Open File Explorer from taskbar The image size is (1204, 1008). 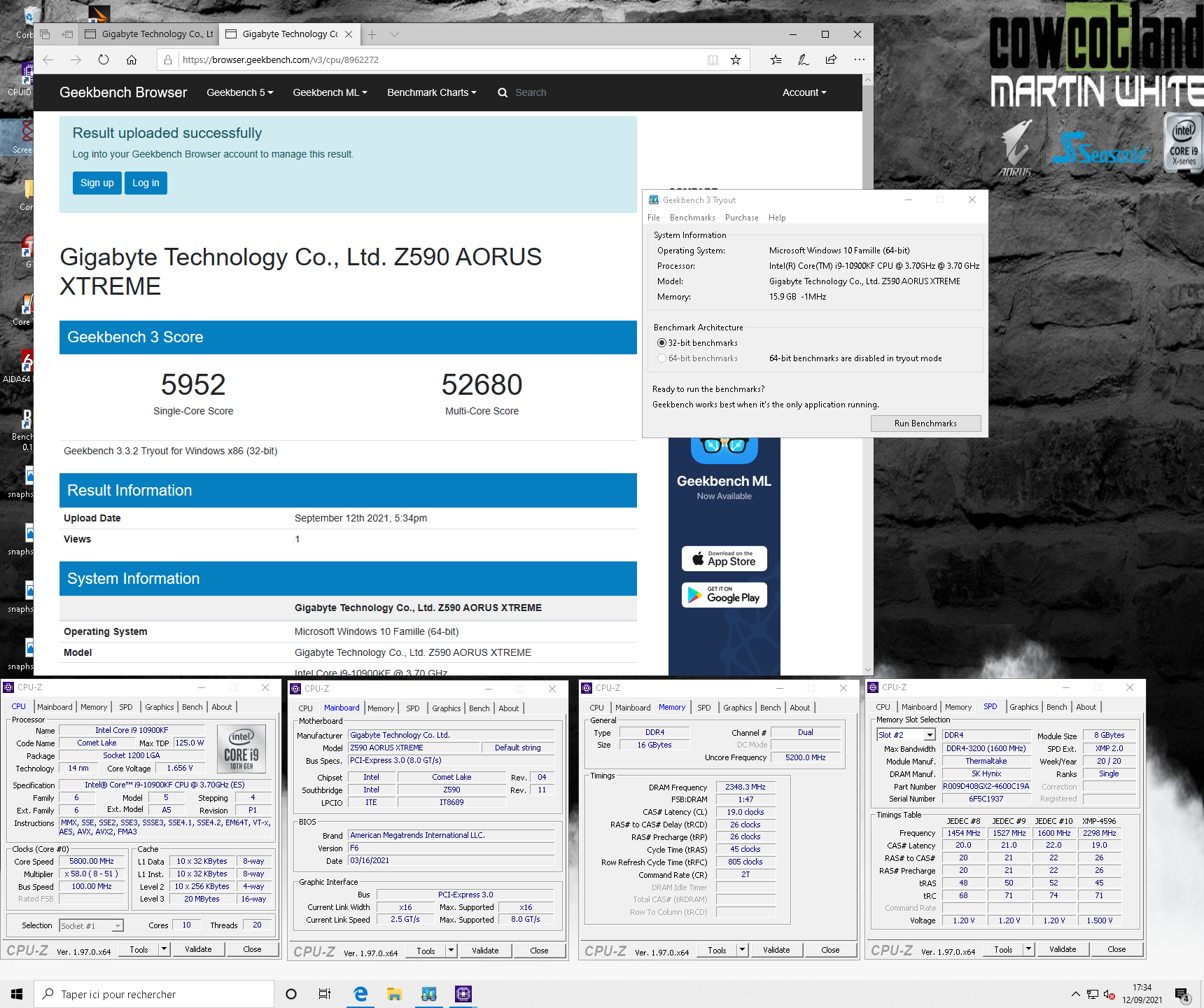point(395,994)
